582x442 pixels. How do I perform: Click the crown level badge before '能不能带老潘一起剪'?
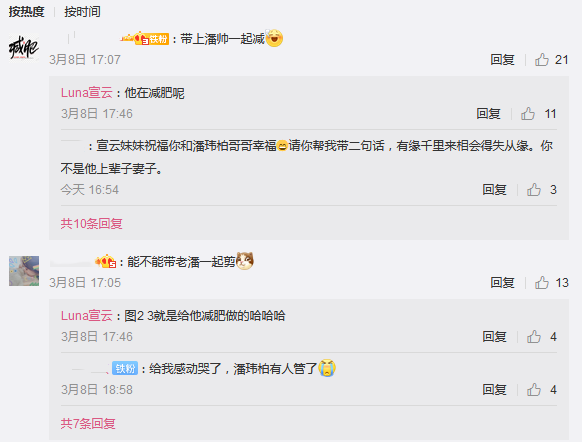106,261
